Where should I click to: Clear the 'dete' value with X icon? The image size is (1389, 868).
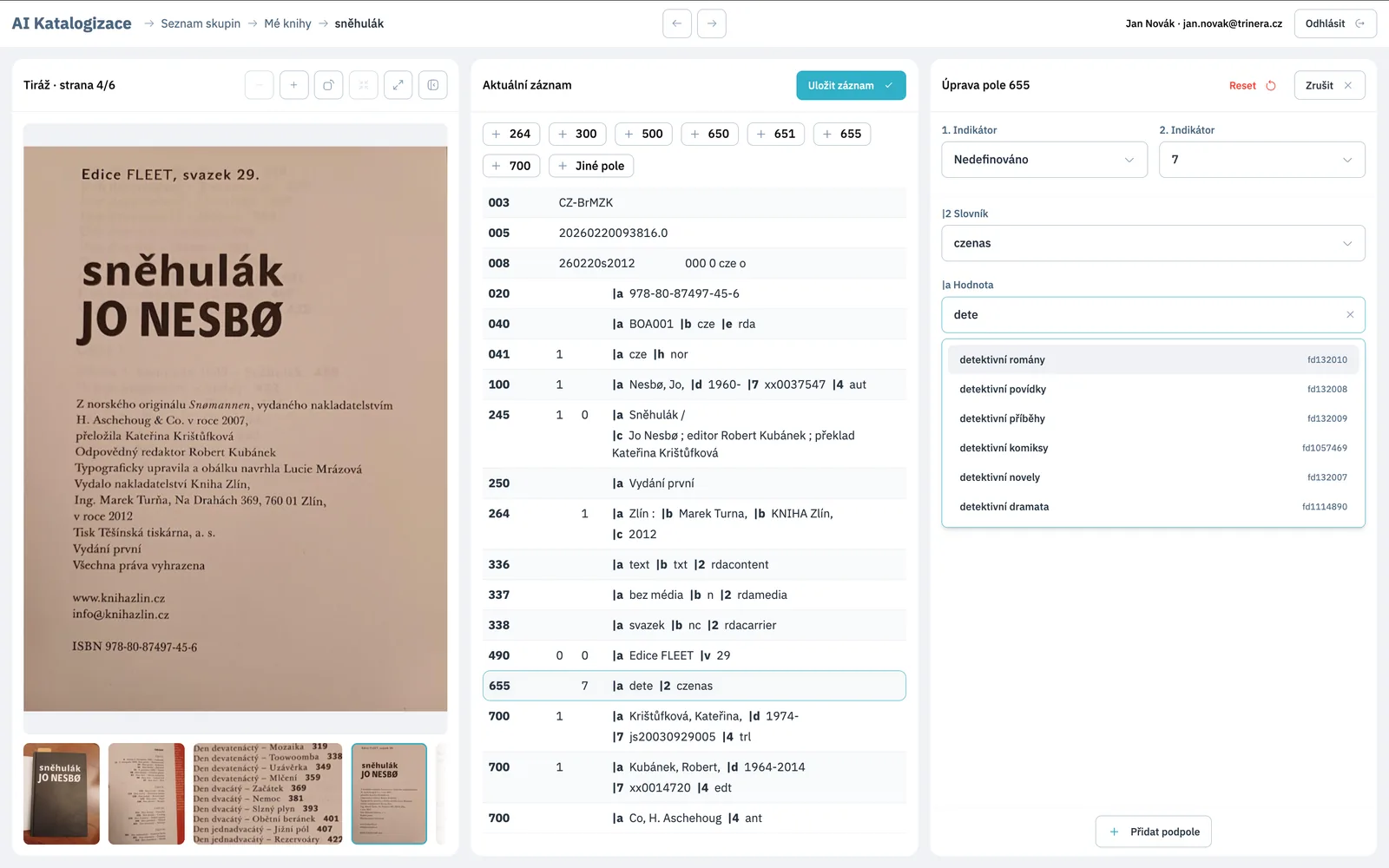[1350, 315]
